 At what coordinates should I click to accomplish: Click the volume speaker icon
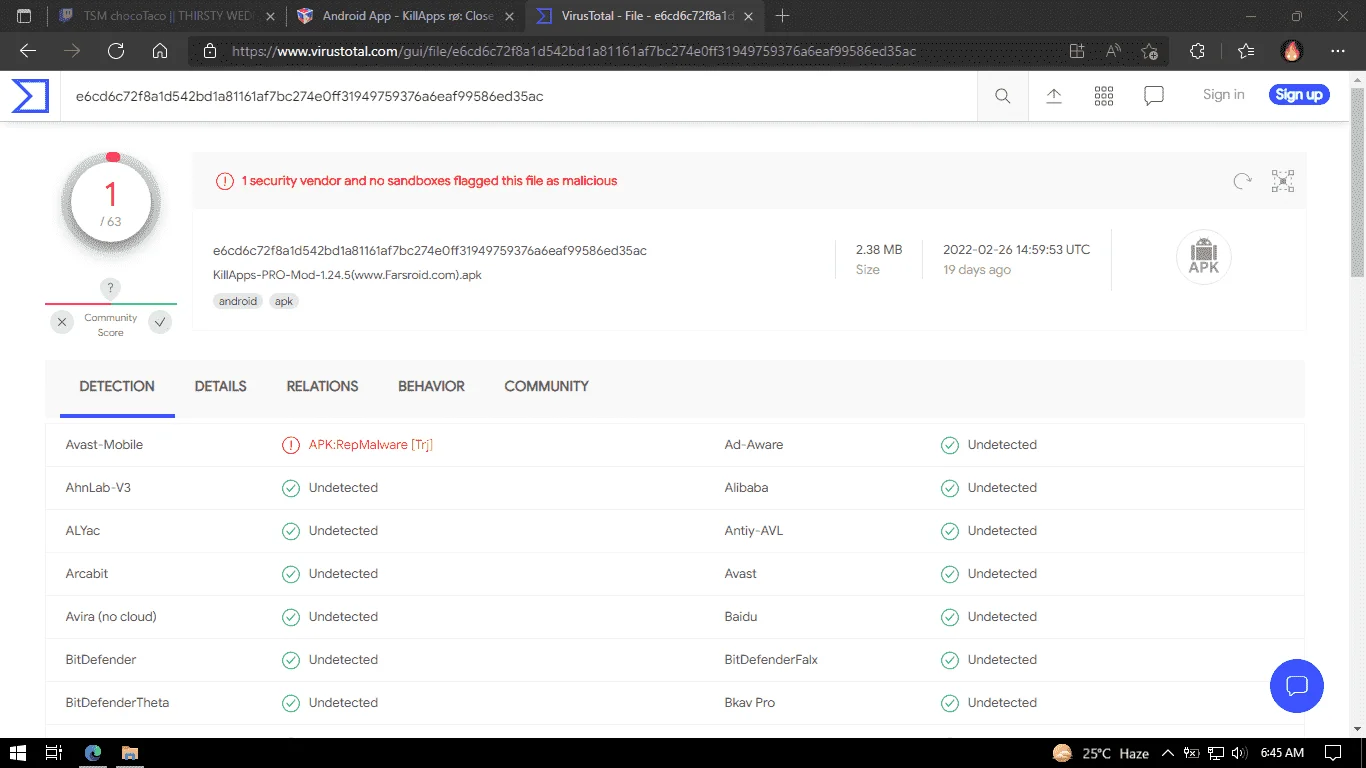(1240, 753)
